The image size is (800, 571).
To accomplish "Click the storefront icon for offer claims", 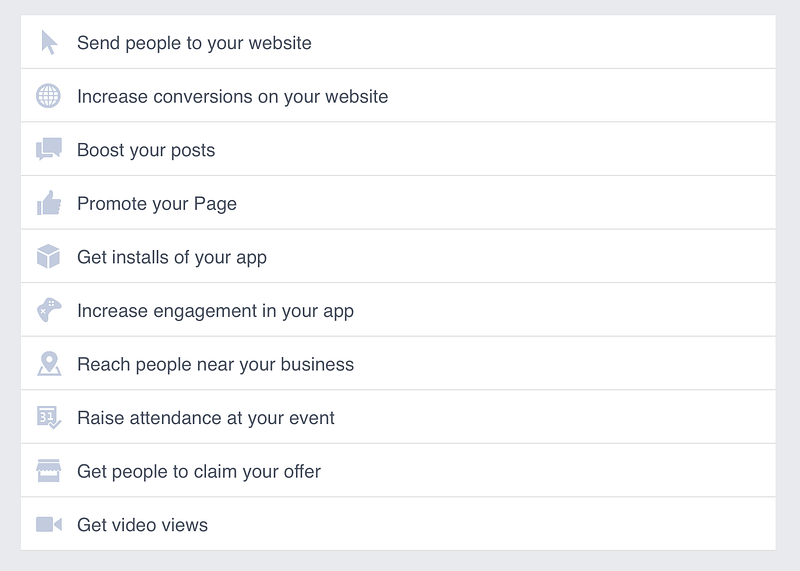I will 48,470.
